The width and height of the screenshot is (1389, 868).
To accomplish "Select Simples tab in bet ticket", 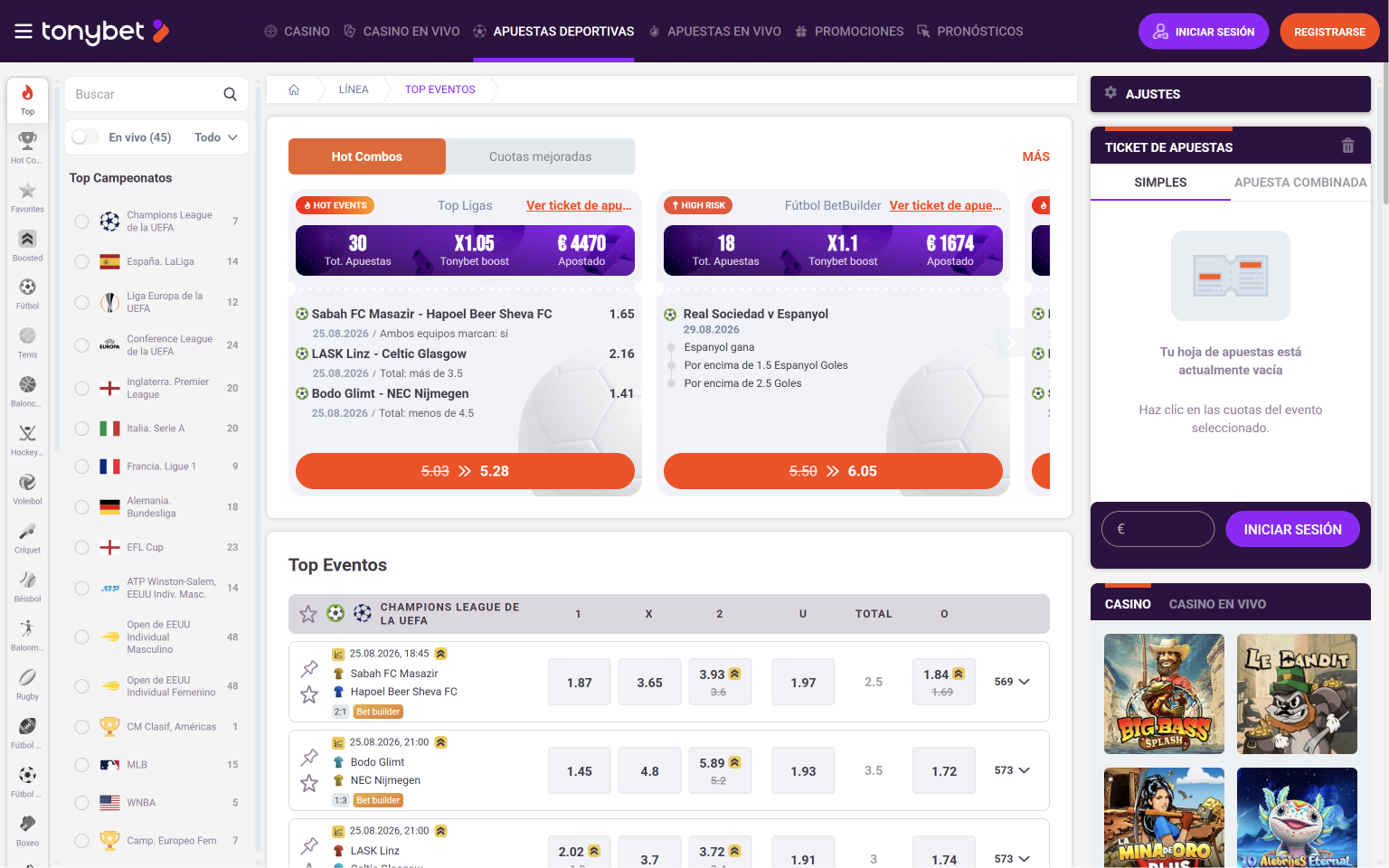I will point(1160,183).
